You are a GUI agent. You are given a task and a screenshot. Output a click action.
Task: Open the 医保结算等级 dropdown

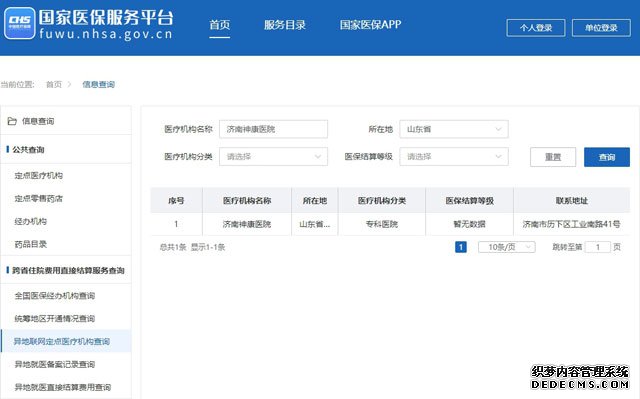point(454,157)
